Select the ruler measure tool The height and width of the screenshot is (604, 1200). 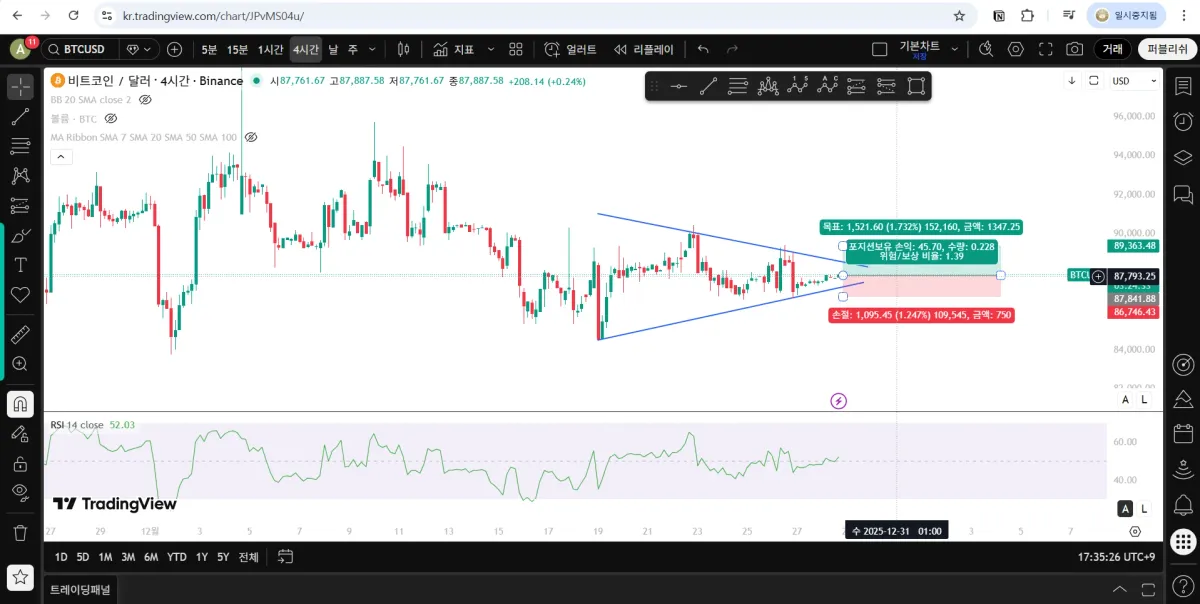pos(20,335)
